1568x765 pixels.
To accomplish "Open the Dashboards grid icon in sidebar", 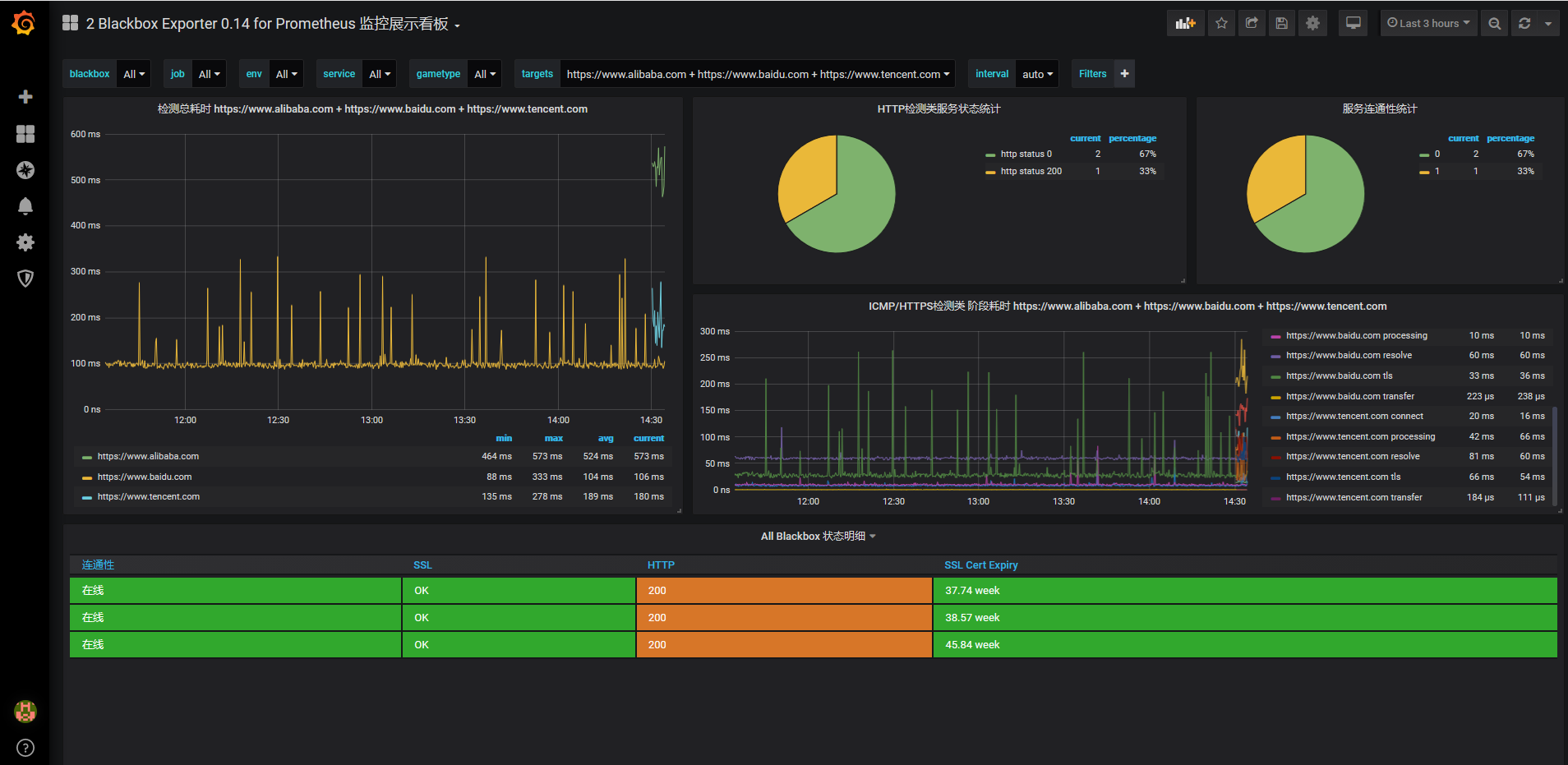I will [25, 134].
